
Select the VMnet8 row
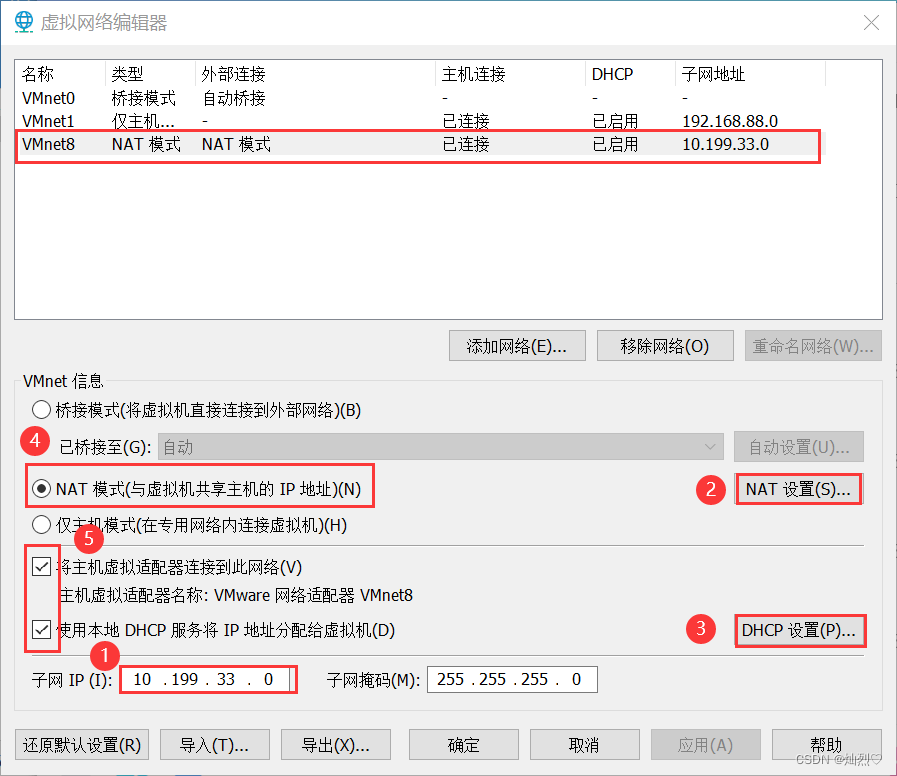tap(420, 144)
